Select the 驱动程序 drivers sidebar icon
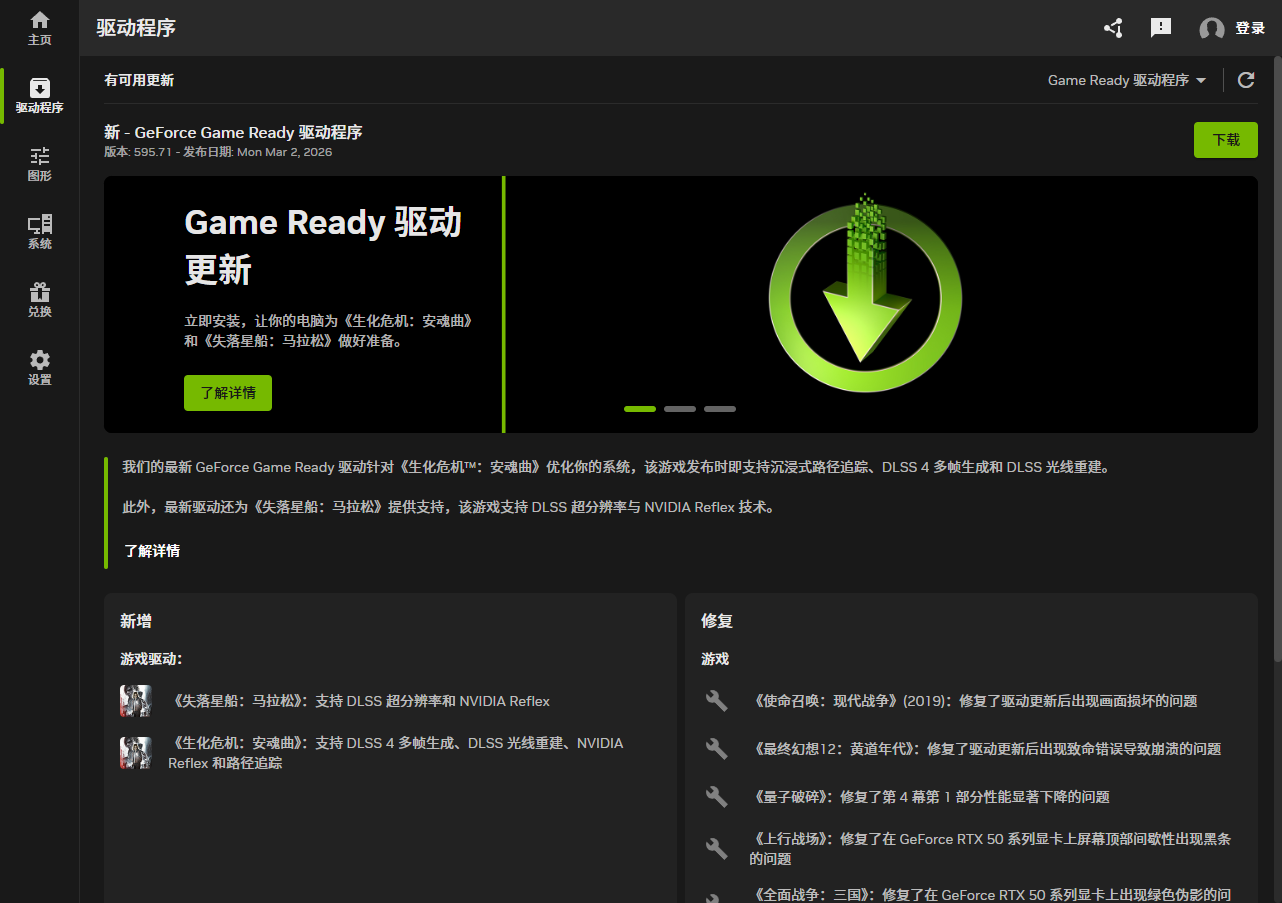Viewport: 1282px width, 903px height. [39, 96]
